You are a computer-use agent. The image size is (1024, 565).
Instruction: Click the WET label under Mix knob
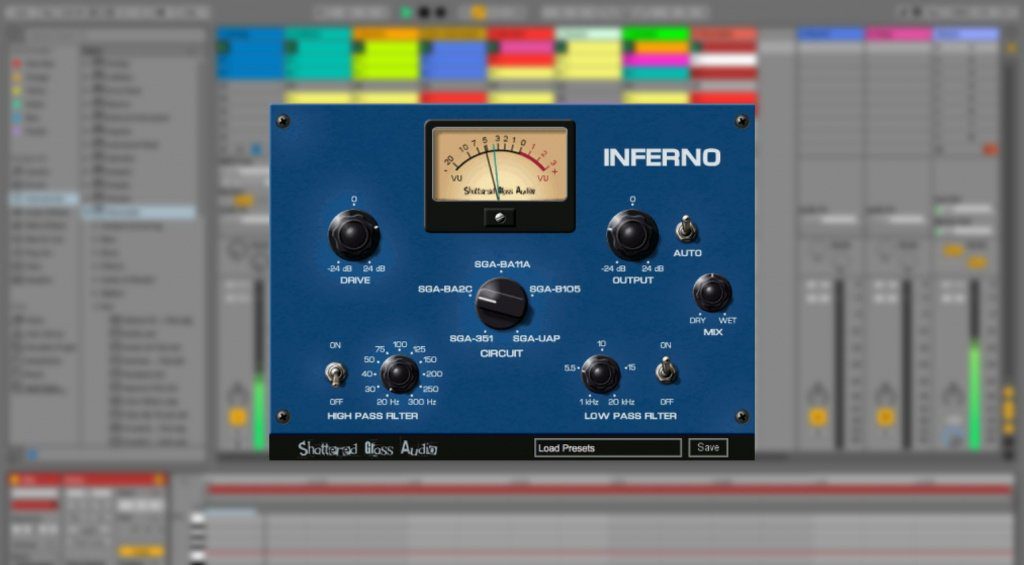(728, 321)
